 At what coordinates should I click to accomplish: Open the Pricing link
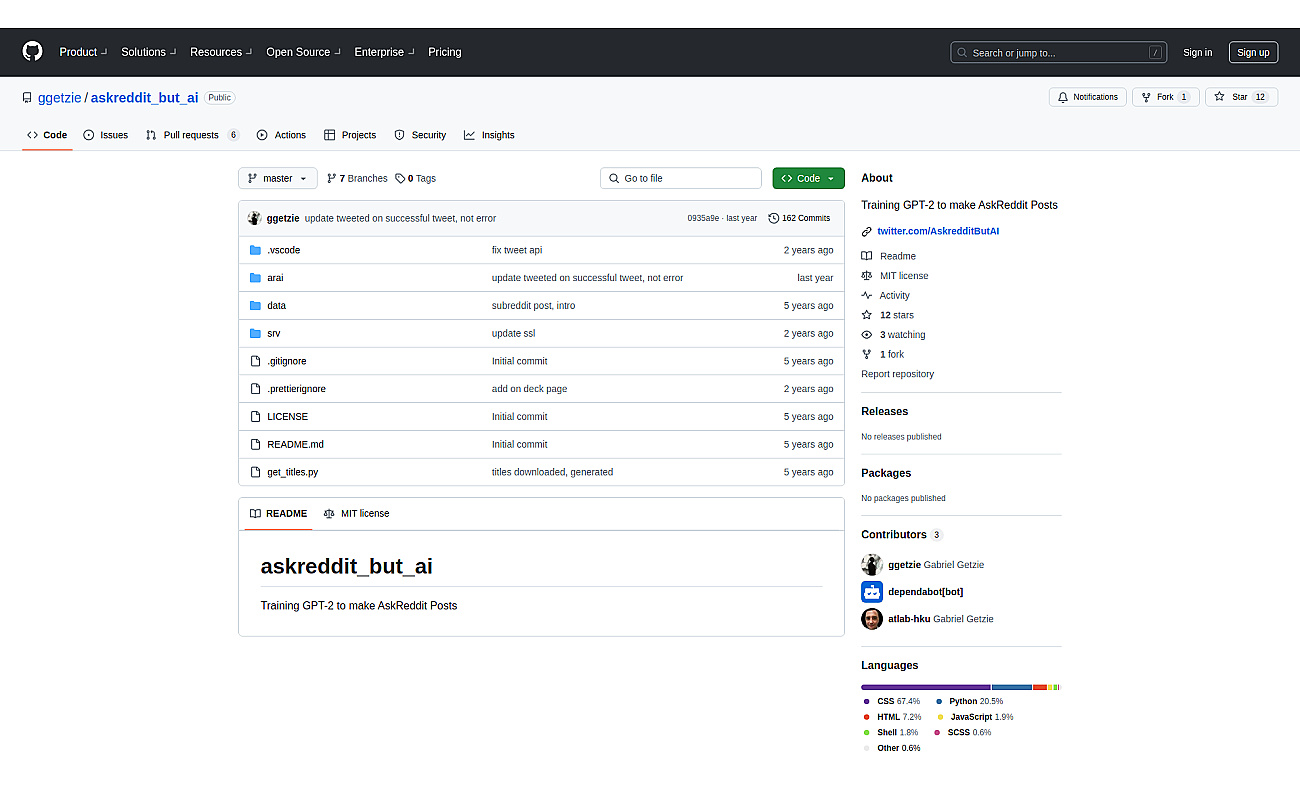[x=445, y=52]
